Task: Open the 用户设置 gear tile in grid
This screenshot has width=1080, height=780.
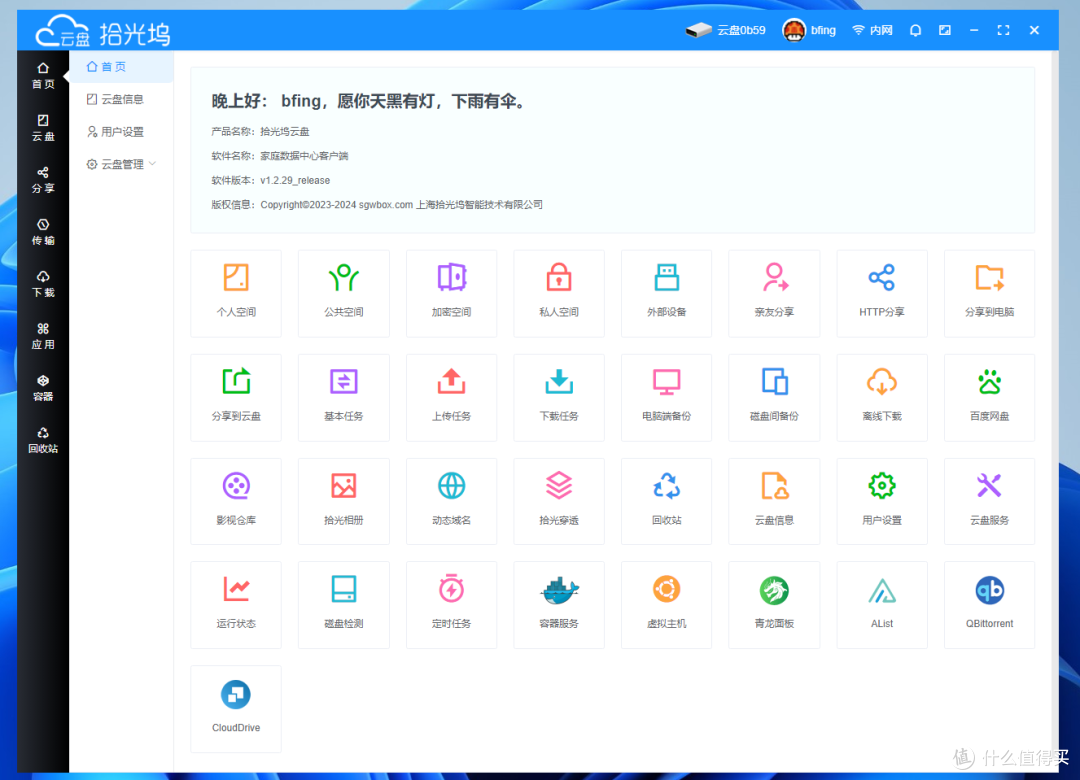Action: [882, 501]
